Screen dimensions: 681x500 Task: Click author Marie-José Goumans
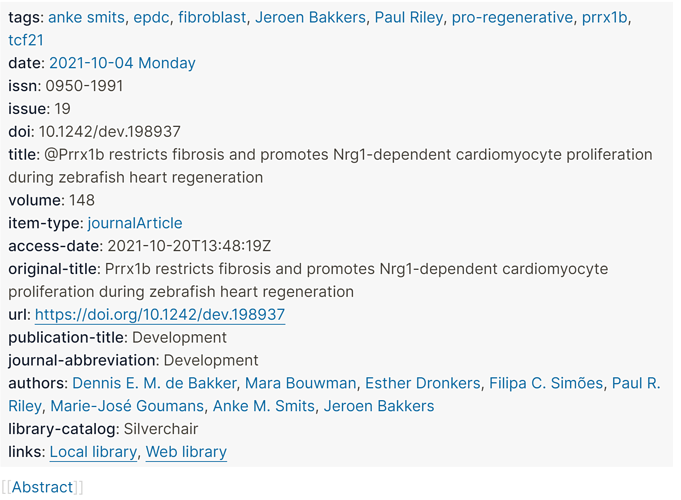pyautogui.click(x=127, y=406)
